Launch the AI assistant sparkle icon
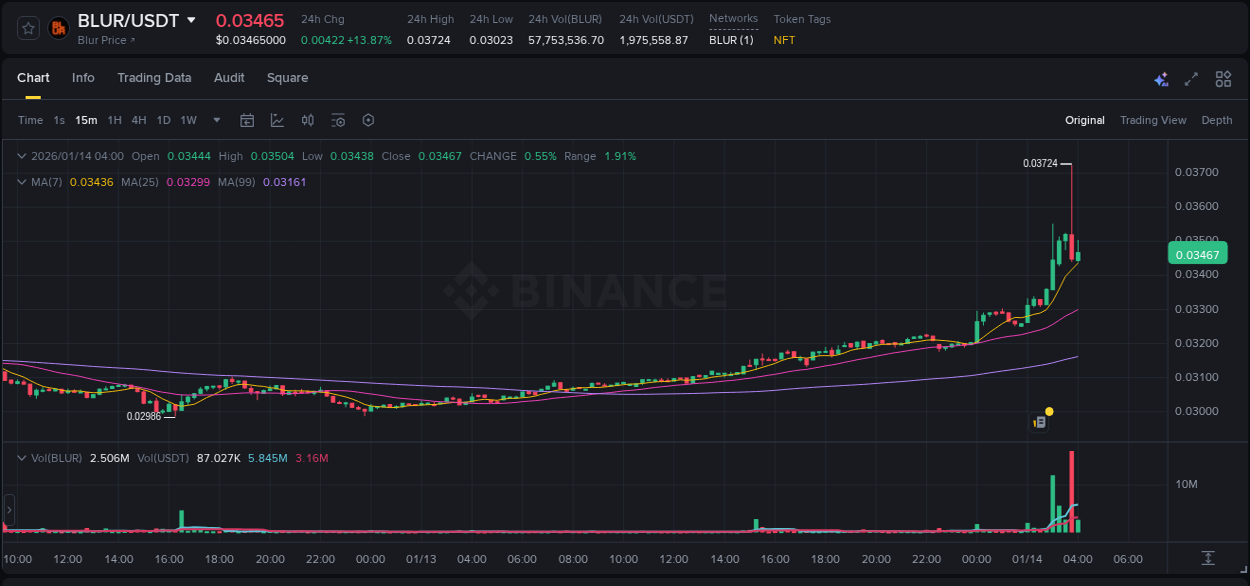1250x586 pixels. coord(1161,78)
